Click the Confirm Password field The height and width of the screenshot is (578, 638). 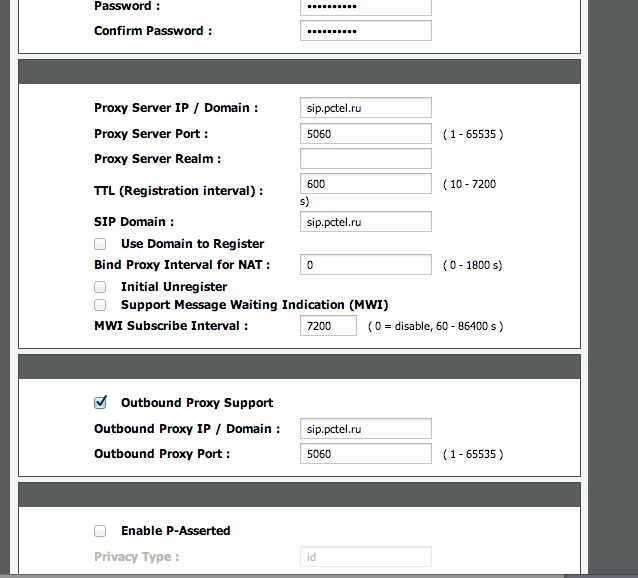(x=365, y=31)
